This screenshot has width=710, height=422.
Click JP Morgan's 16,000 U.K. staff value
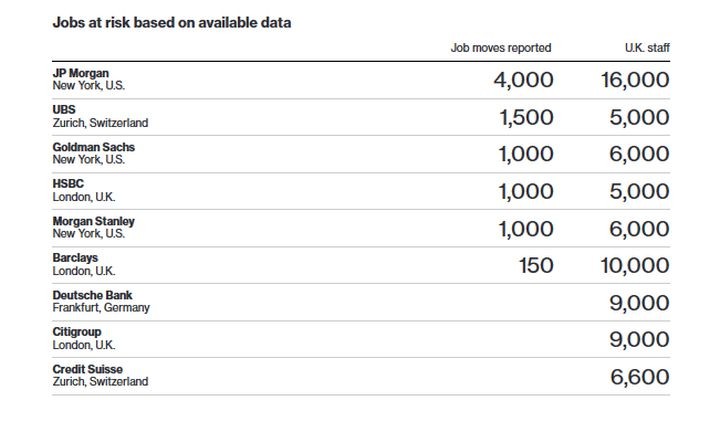(635, 80)
